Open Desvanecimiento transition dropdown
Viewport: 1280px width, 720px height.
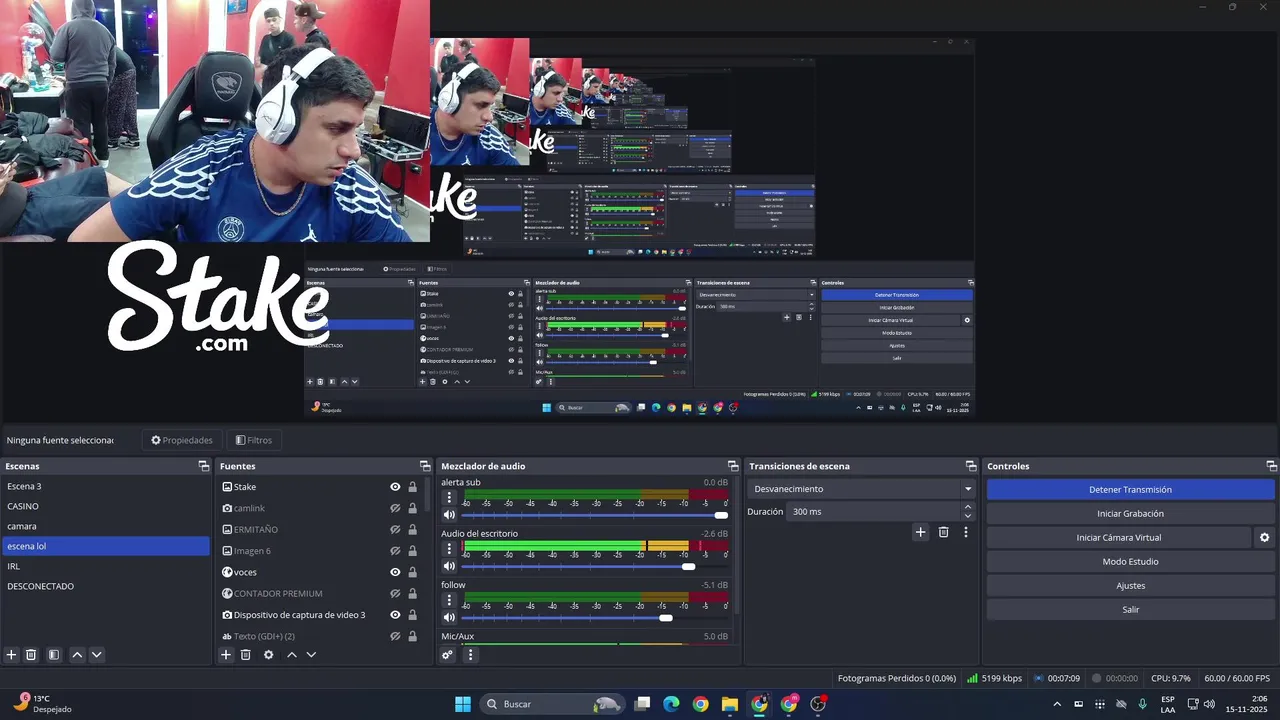pyautogui.click(x=861, y=489)
